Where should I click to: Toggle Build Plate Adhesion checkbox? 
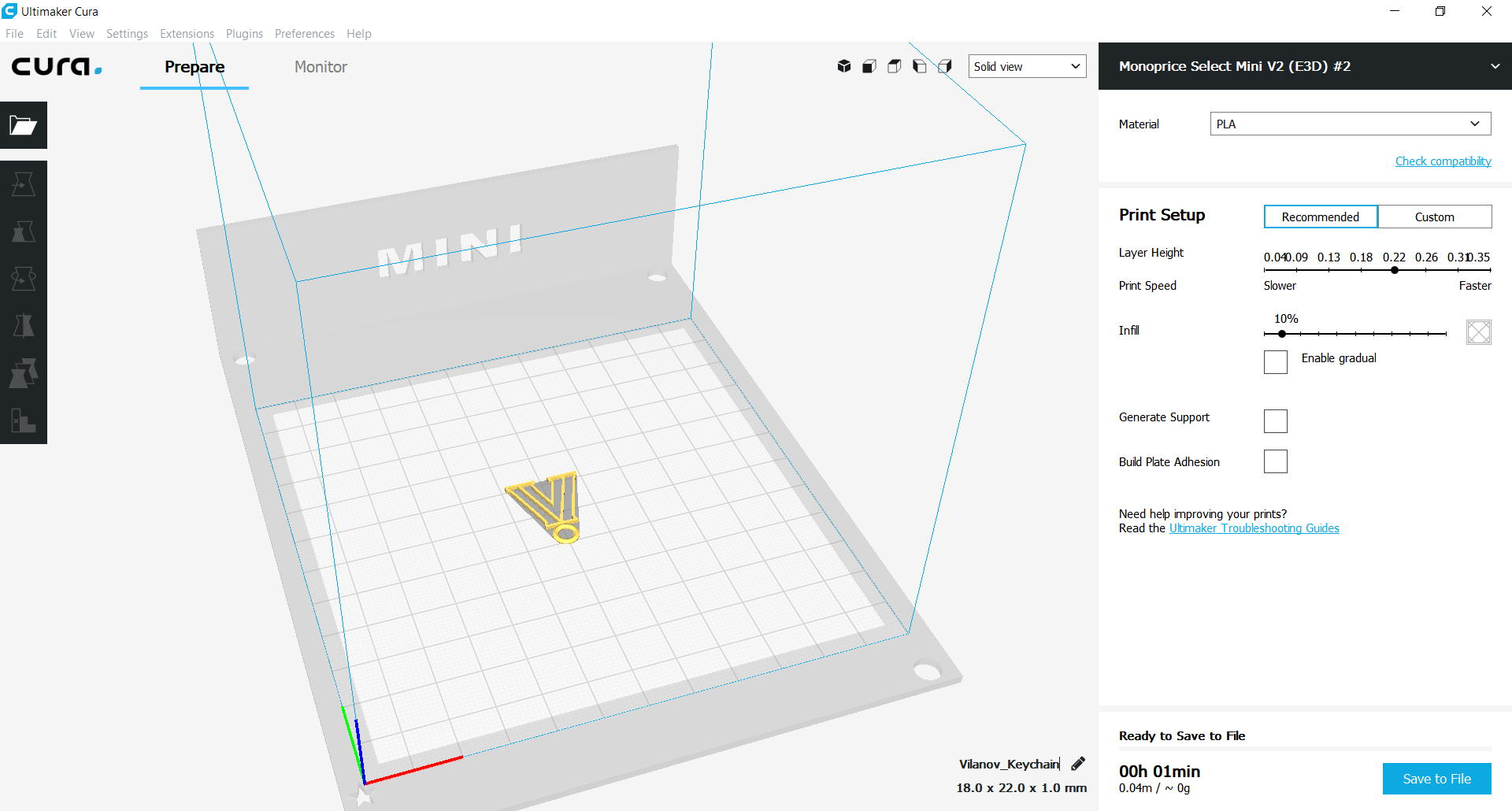[x=1276, y=461]
